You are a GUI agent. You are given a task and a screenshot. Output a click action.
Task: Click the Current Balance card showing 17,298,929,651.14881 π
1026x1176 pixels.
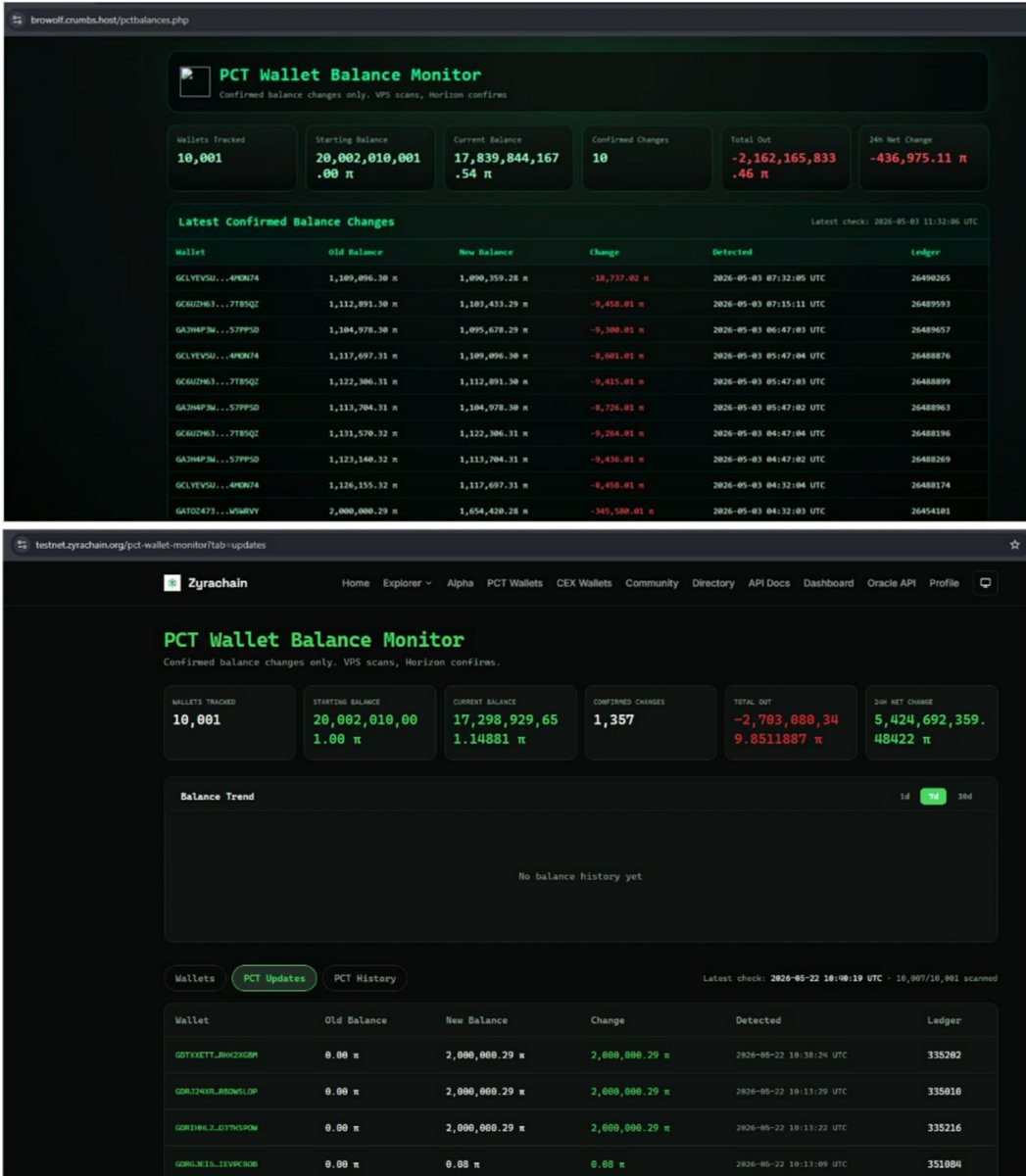pyautogui.click(x=510, y=722)
